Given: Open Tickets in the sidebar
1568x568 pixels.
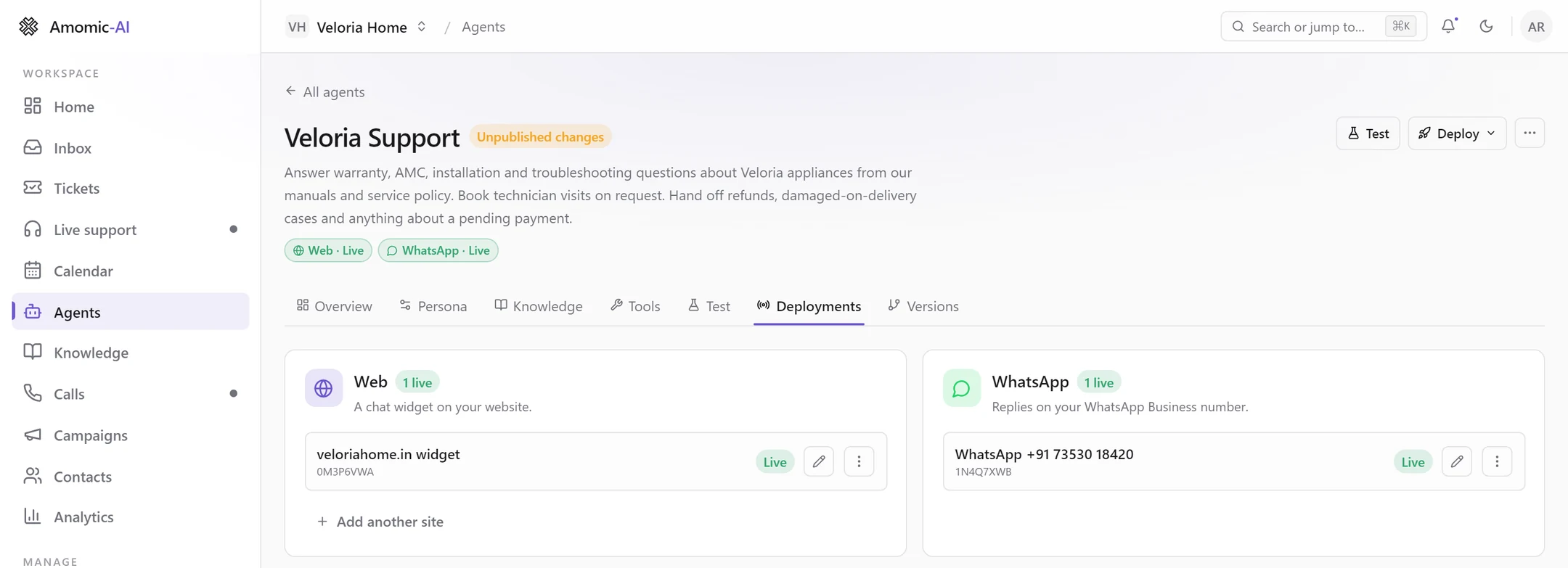Looking at the screenshot, I should [131, 189].
